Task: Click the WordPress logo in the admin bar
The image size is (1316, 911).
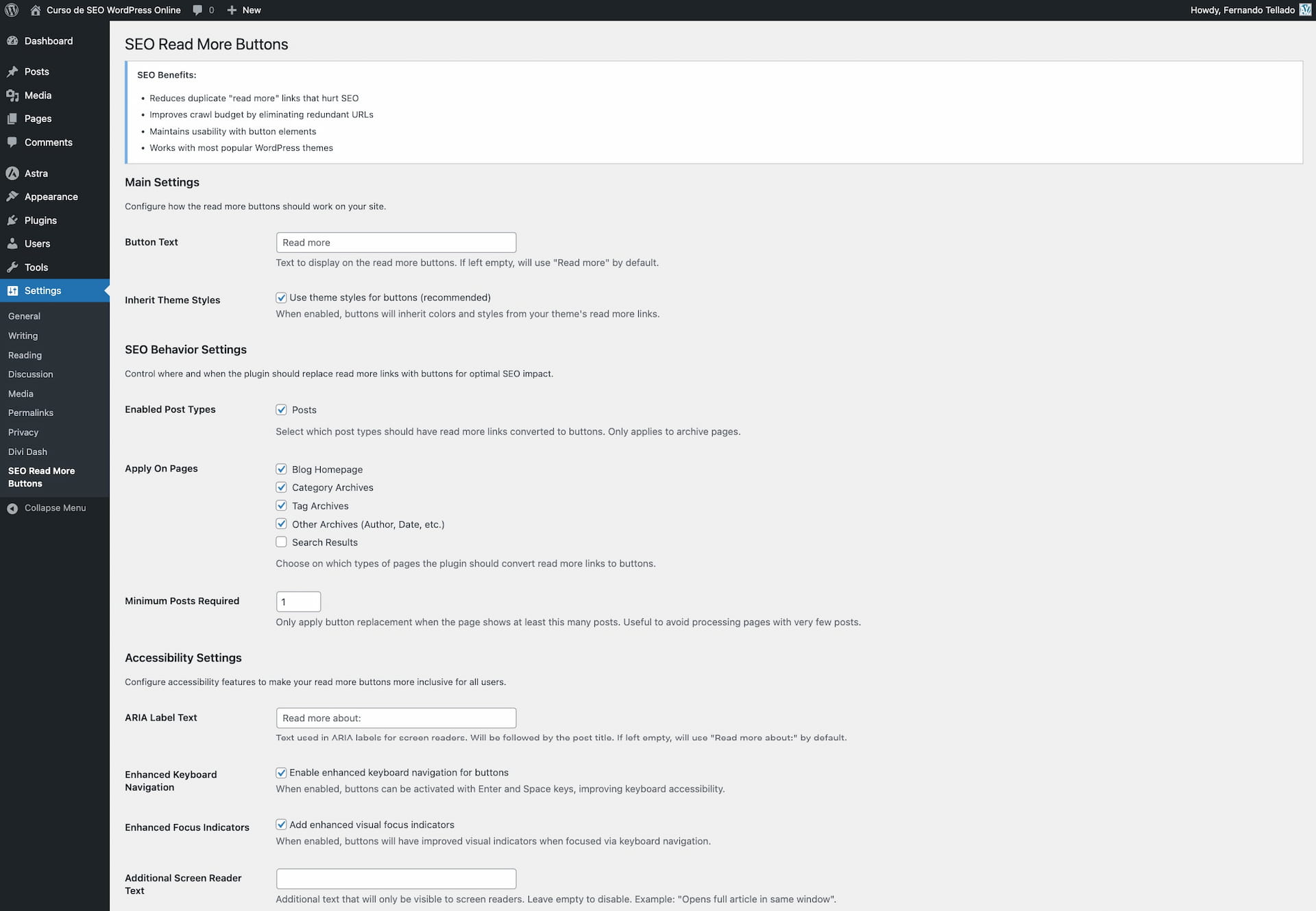Action: (x=11, y=10)
